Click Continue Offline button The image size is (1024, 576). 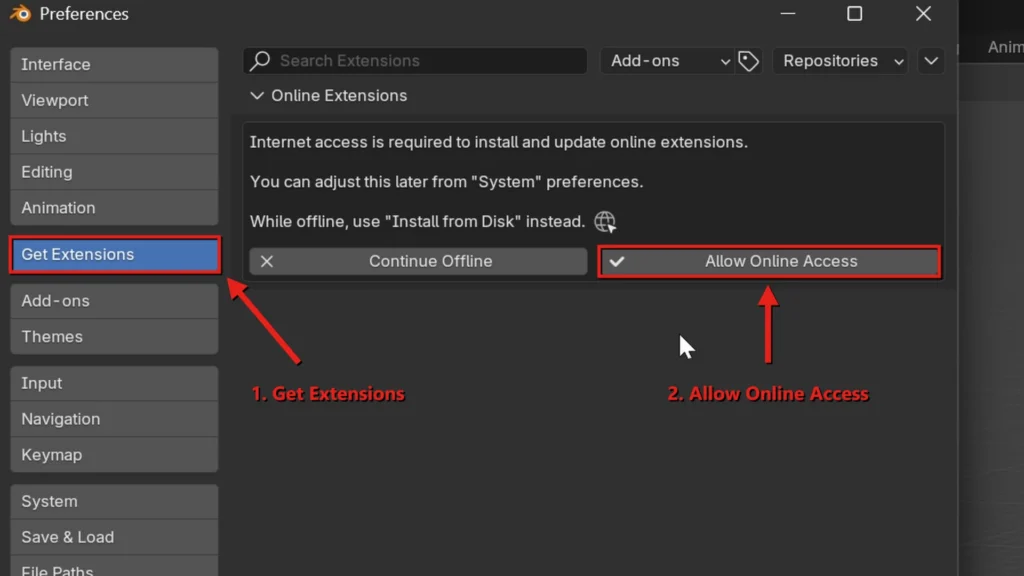pos(418,261)
